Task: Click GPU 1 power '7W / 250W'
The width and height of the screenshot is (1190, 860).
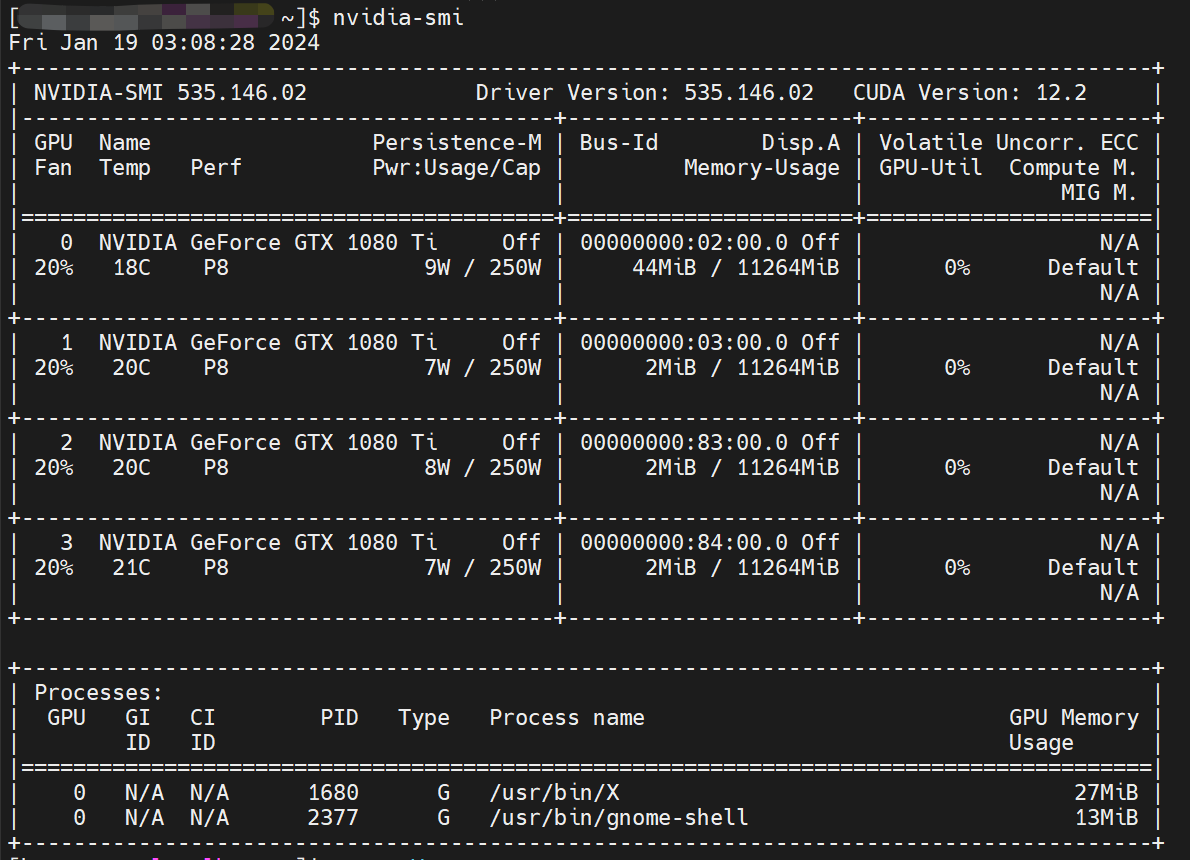Action: click(x=483, y=368)
